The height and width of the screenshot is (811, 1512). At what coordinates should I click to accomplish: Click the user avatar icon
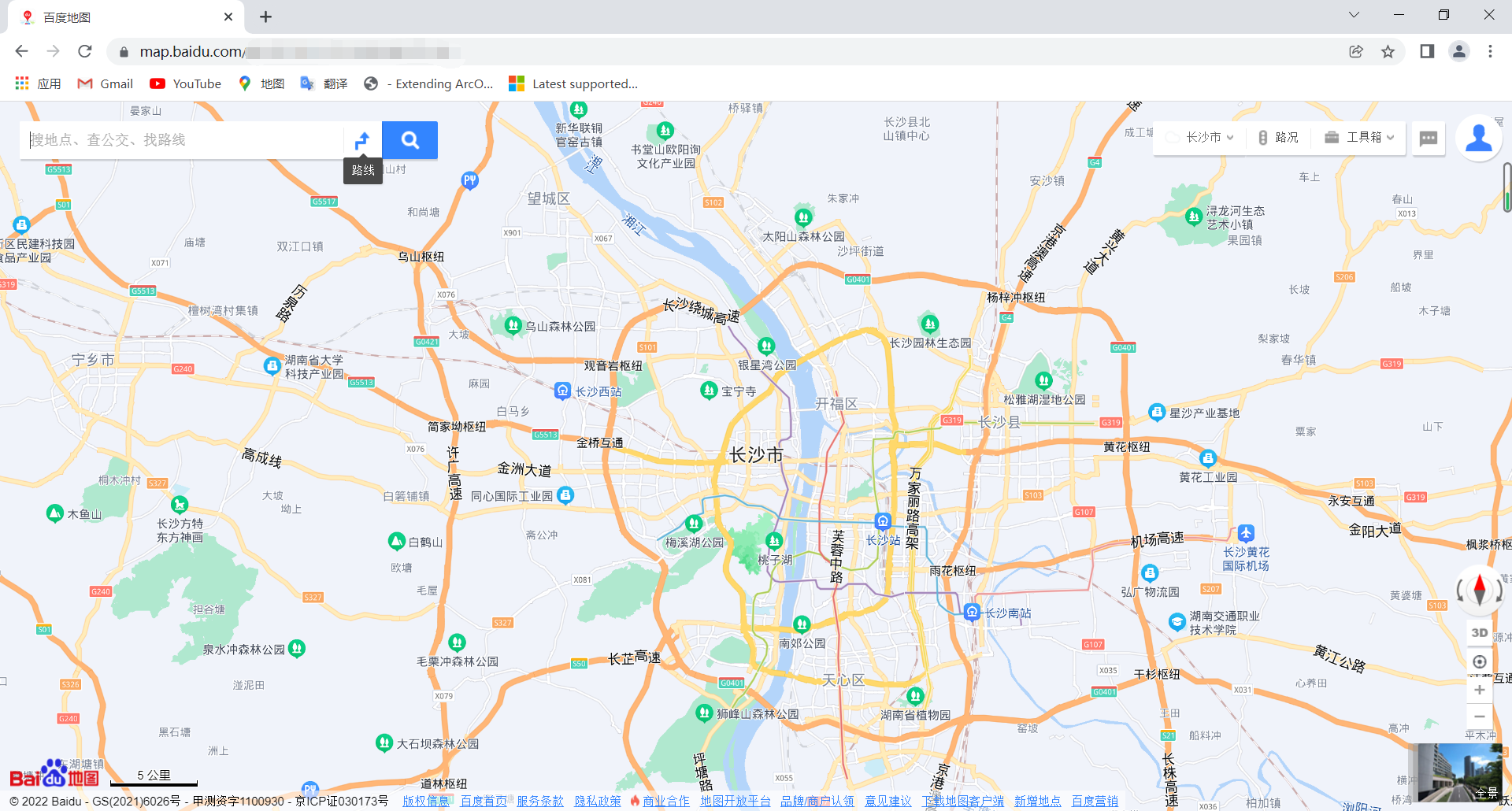(x=1479, y=137)
